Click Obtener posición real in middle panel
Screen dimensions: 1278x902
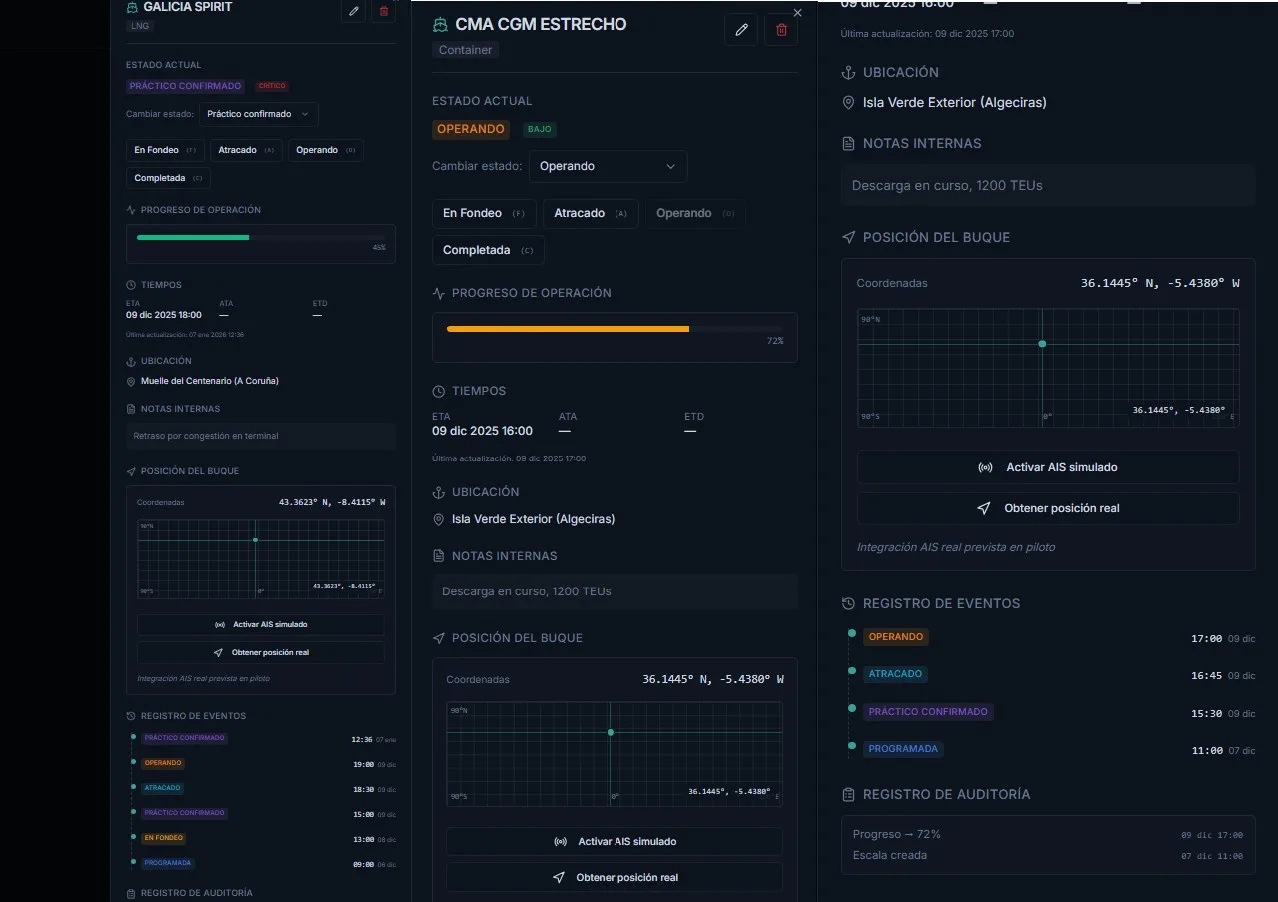coord(614,877)
